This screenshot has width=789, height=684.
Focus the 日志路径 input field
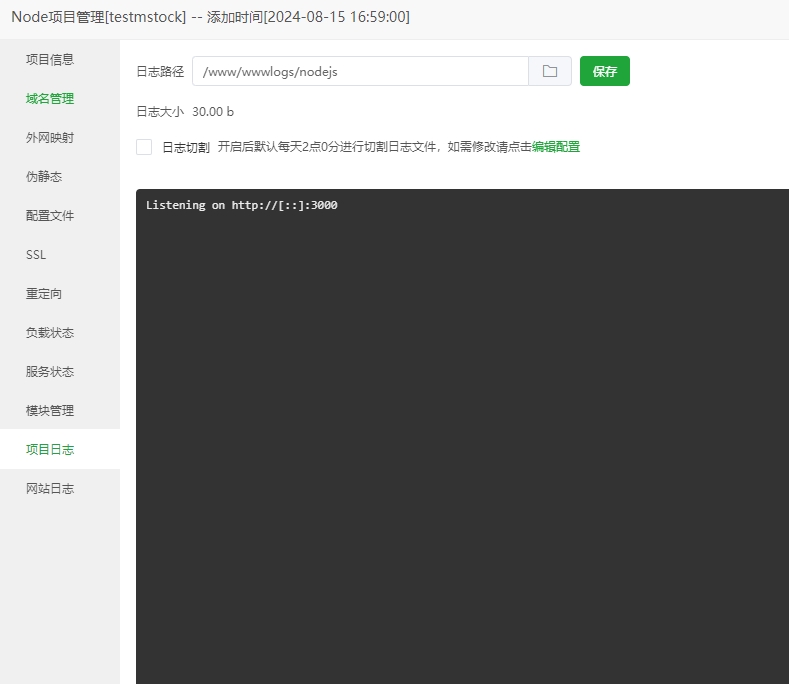pyautogui.click(x=360, y=71)
